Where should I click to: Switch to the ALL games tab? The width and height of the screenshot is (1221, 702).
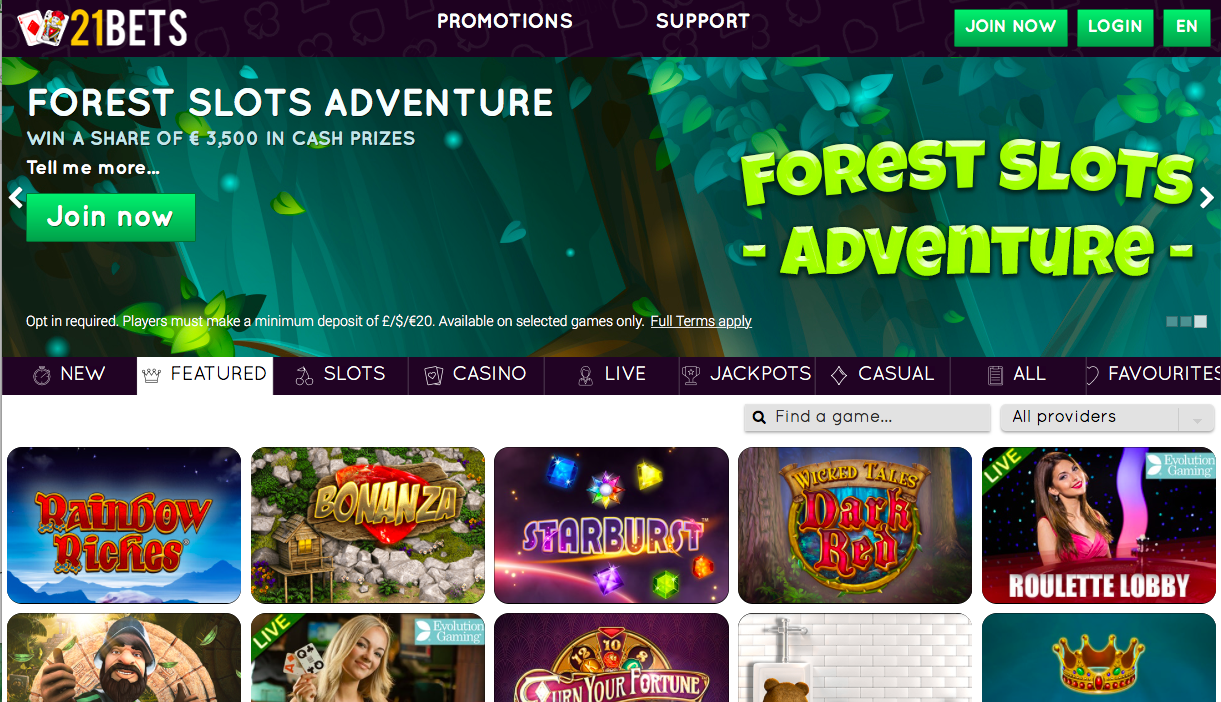click(x=1017, y=374)
